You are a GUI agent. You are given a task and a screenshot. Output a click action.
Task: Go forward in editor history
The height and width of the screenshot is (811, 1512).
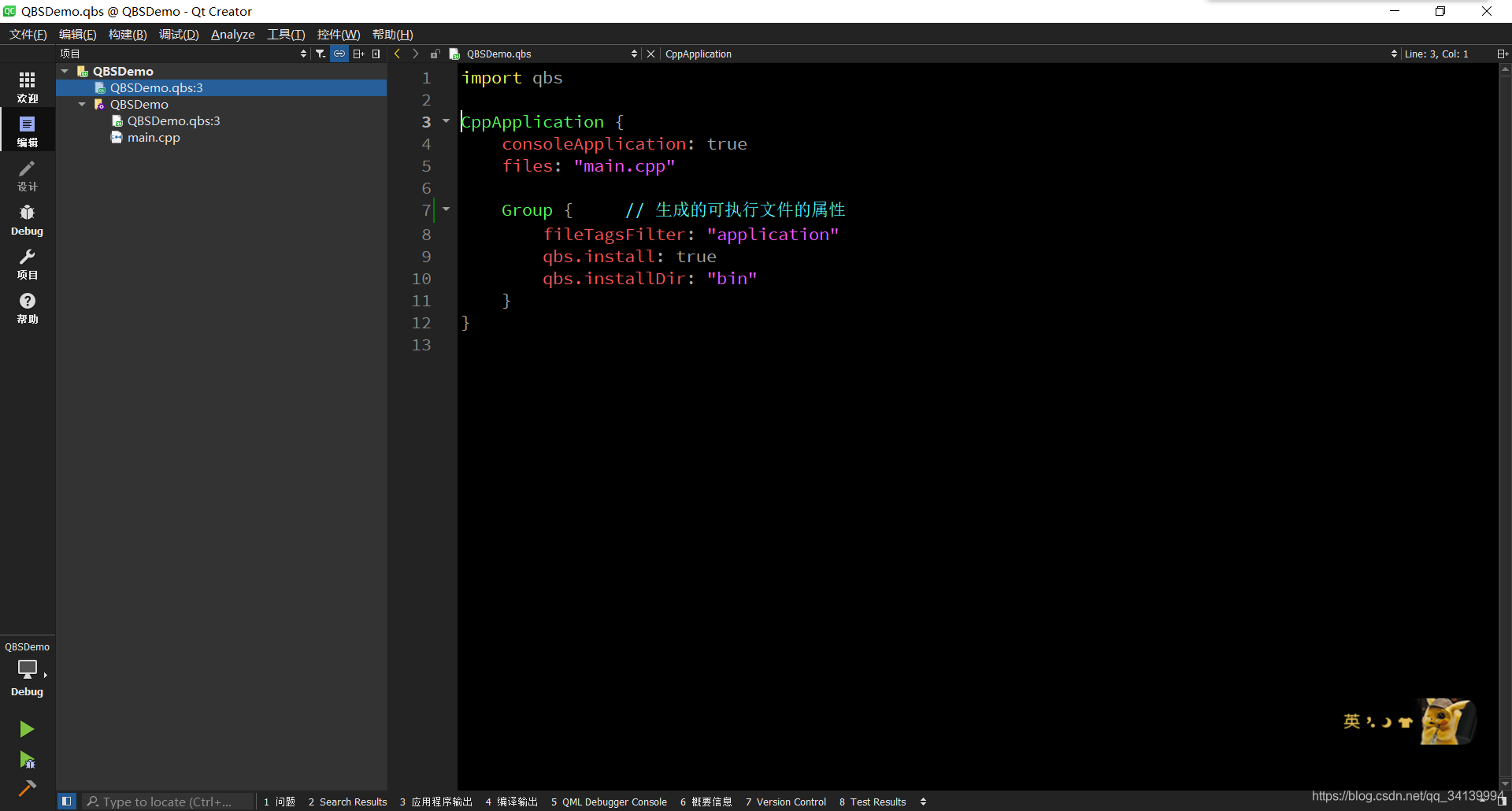pos(416,54)
